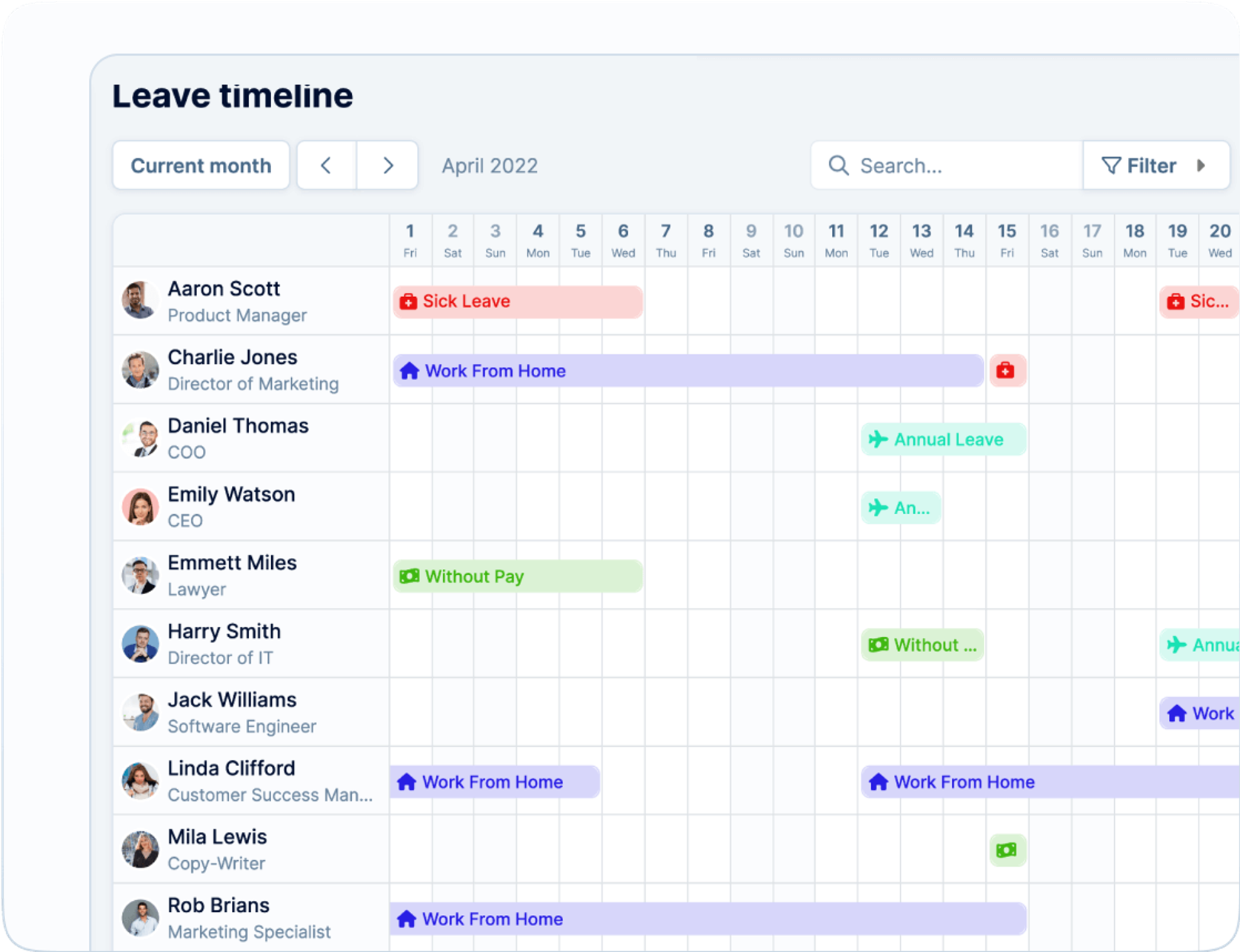Click airplane icon in Emily Watson's row

879,507
